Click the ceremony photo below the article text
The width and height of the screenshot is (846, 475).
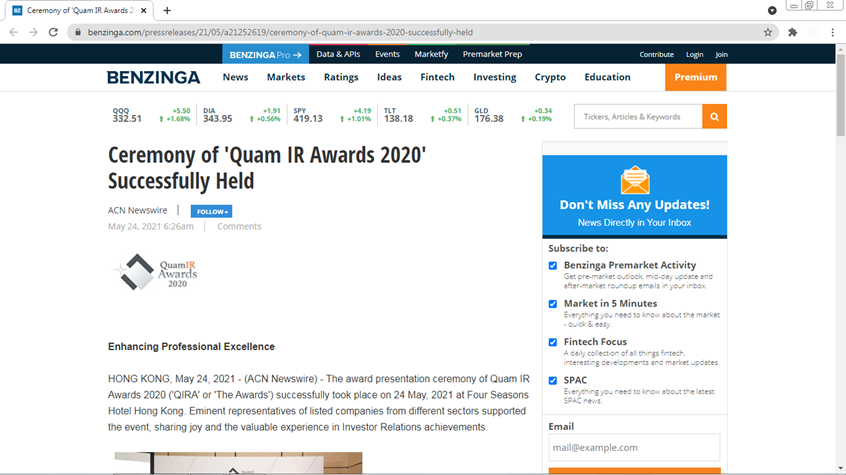(x=238, y=463)
